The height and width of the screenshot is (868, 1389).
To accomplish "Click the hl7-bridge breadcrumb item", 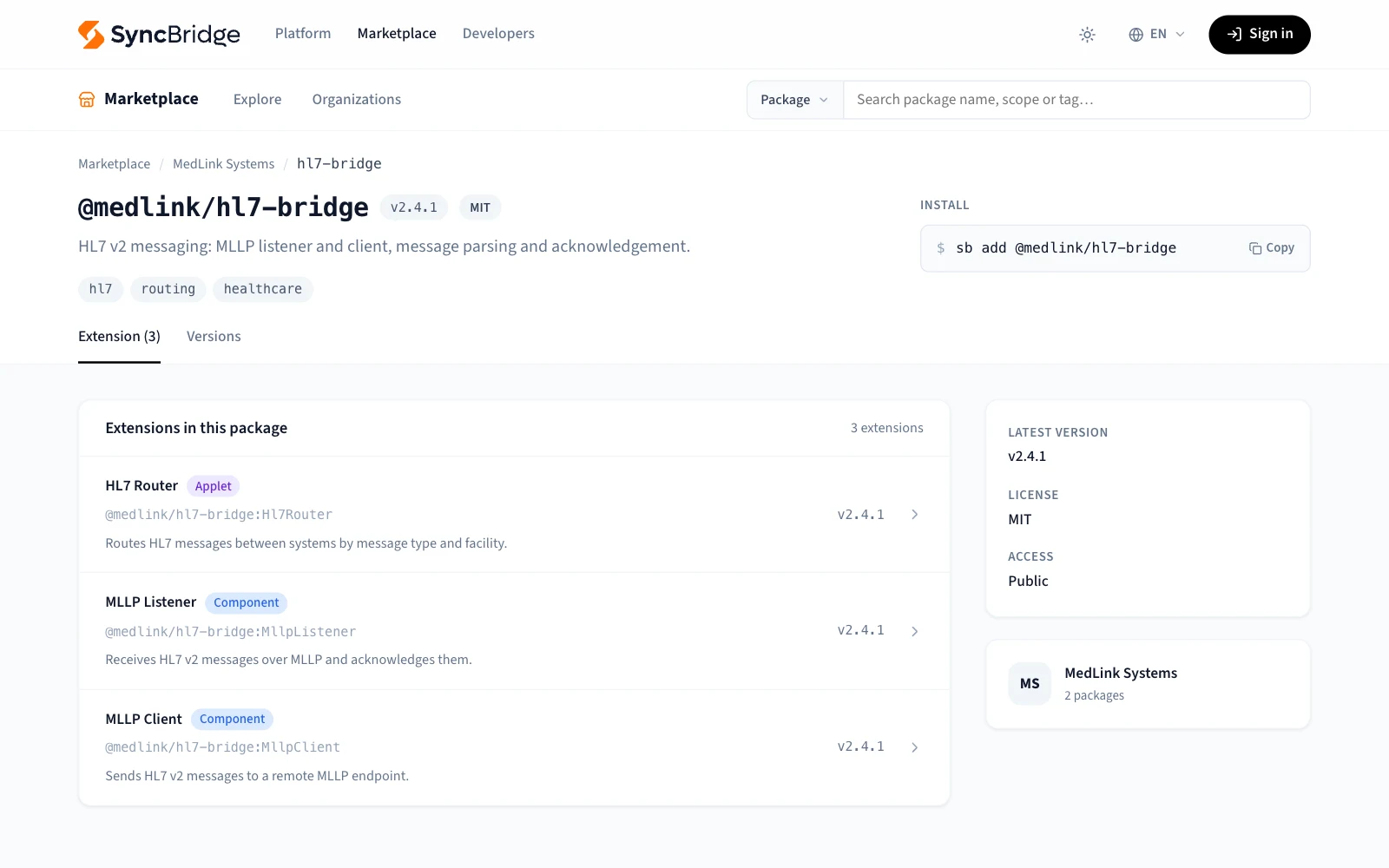I will 339,164.
